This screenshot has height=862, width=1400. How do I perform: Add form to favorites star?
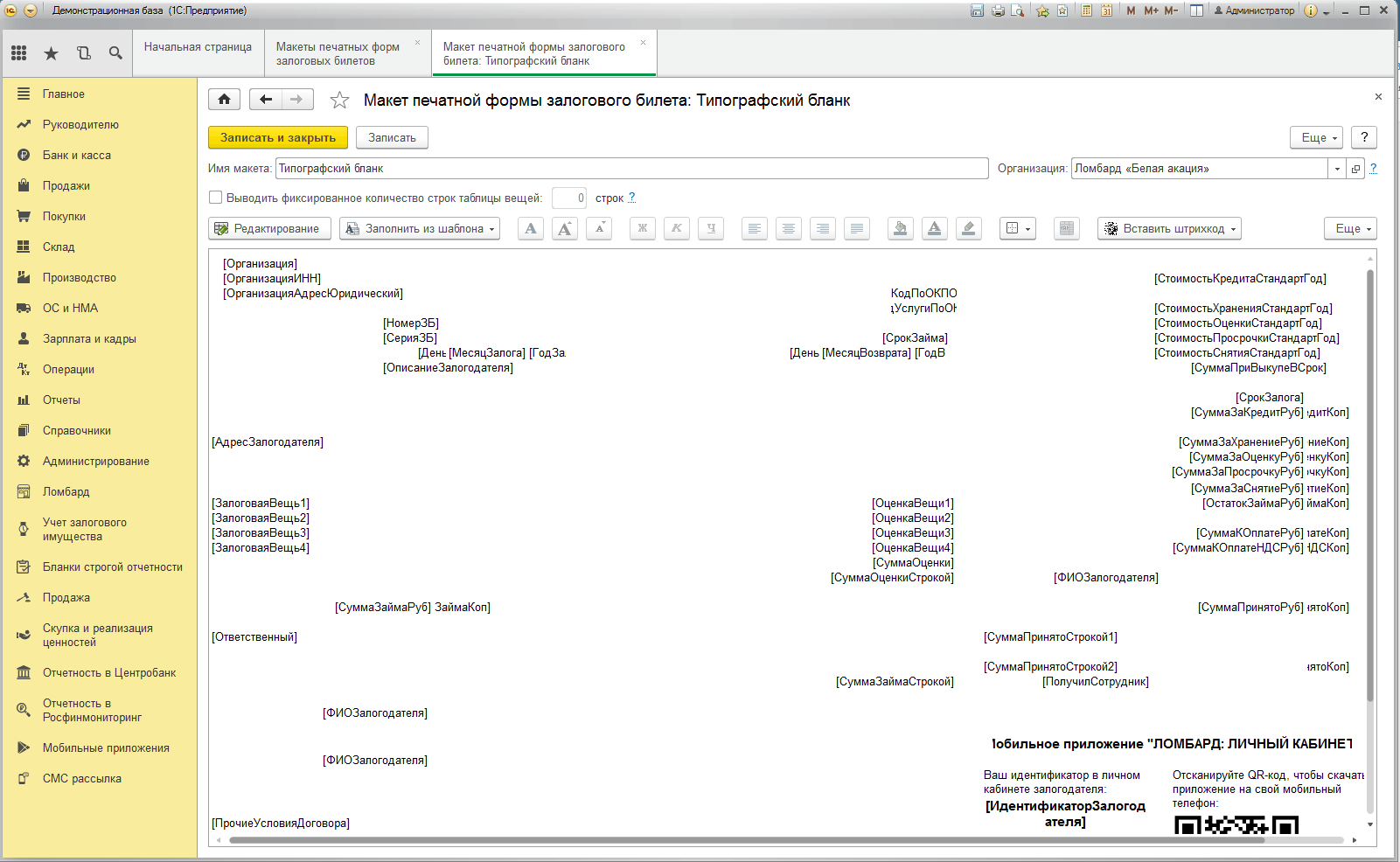(x=339, y=101)
